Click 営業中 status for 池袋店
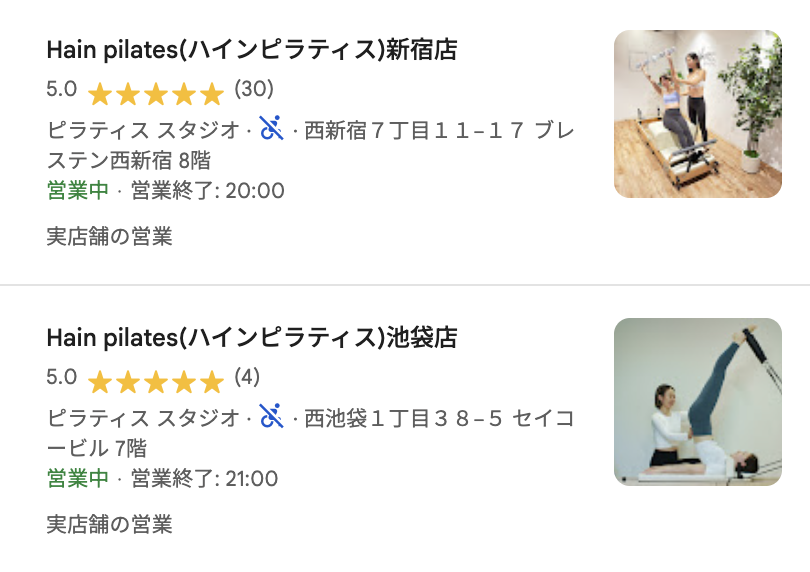Image resolution: width=810 pixels, height=572 pixels. point(78,478)
